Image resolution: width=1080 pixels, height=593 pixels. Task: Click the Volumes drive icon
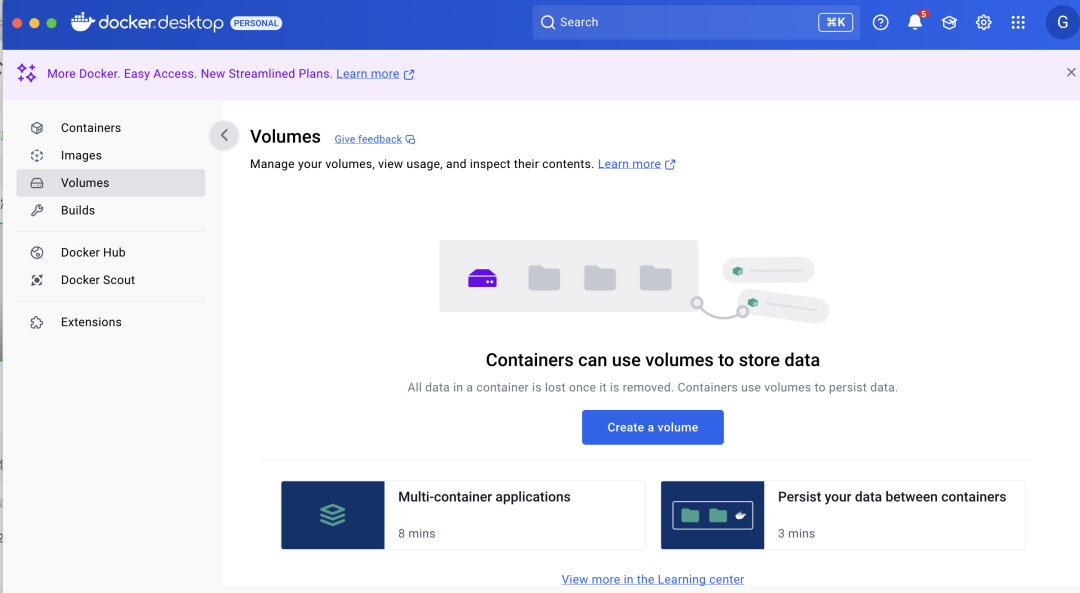(x=37, y=183)
